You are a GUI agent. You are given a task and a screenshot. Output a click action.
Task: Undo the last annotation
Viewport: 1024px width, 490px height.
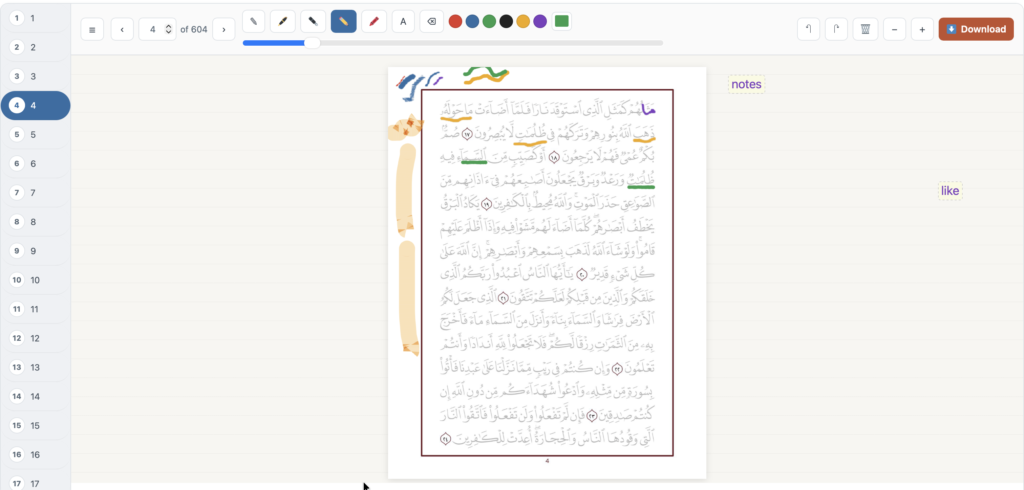coord(808,29)
